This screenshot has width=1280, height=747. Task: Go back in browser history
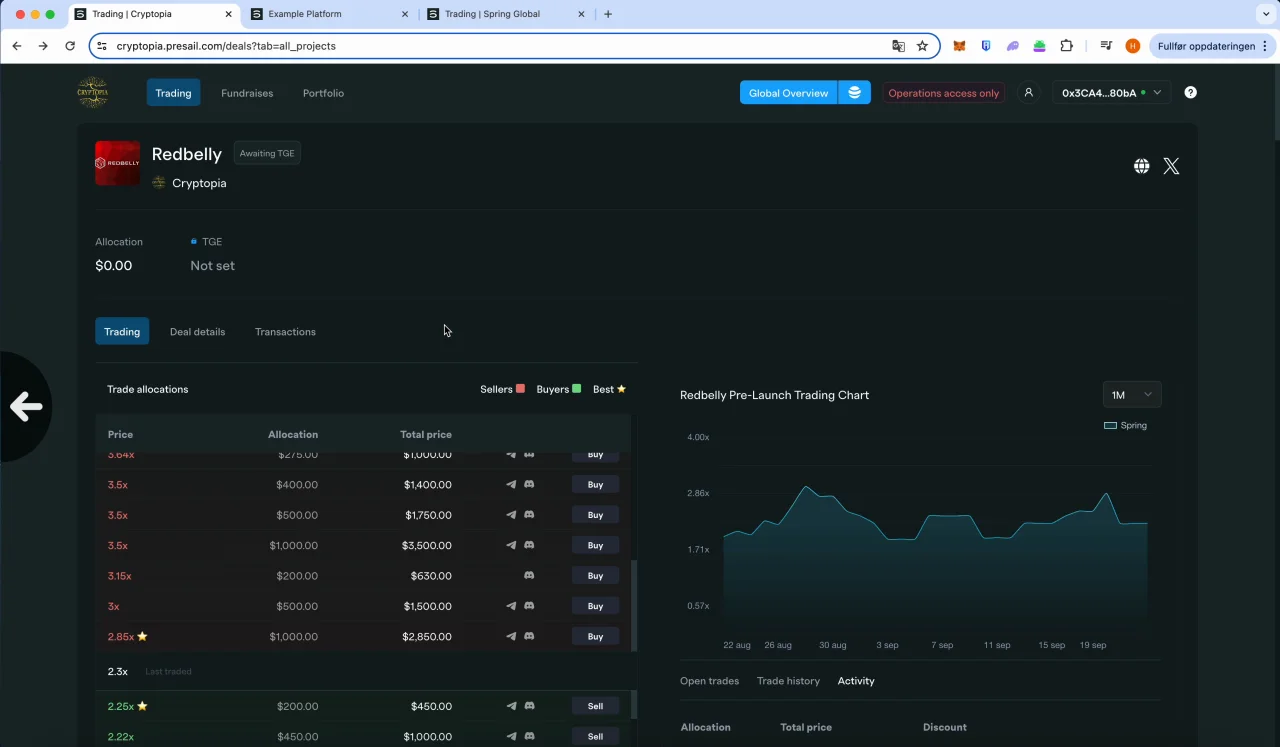pos(17,46)
